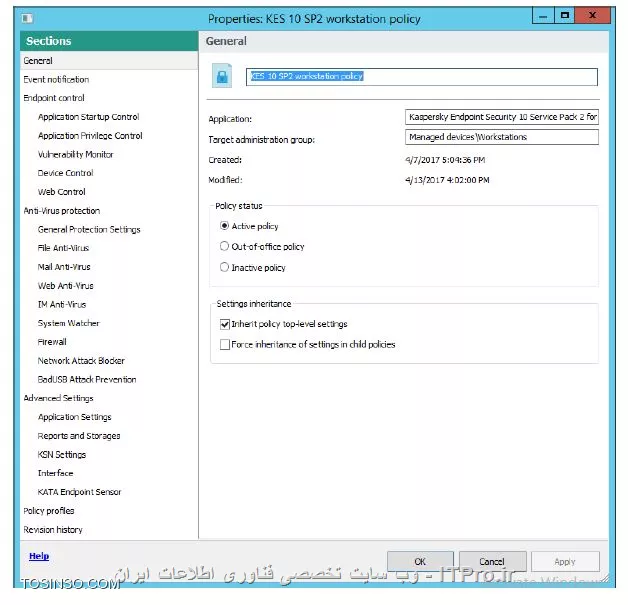Click the policy name input field

pyautogui.click(x=422, y=76)
